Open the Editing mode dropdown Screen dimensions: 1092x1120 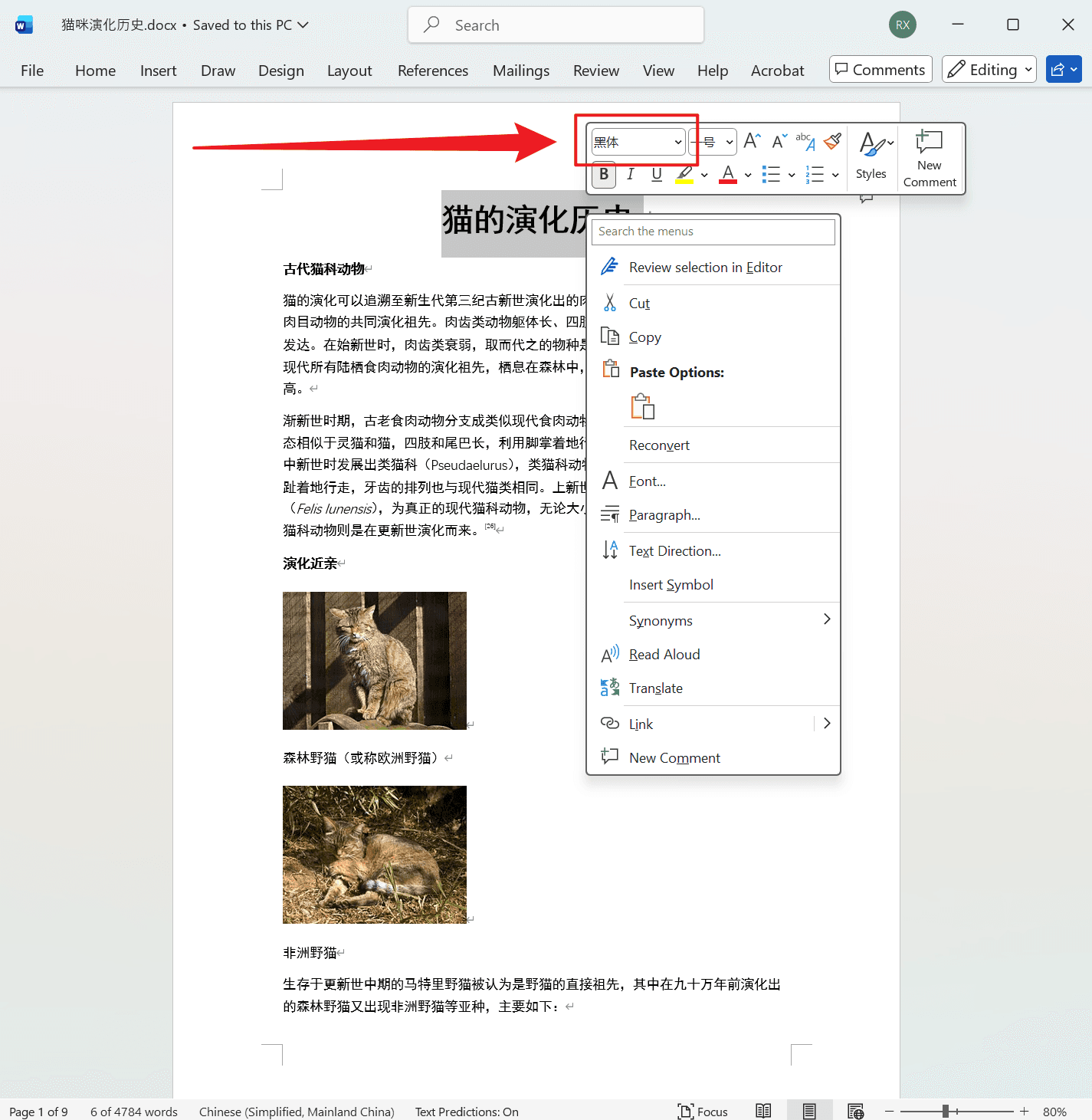tap(989, 69)
